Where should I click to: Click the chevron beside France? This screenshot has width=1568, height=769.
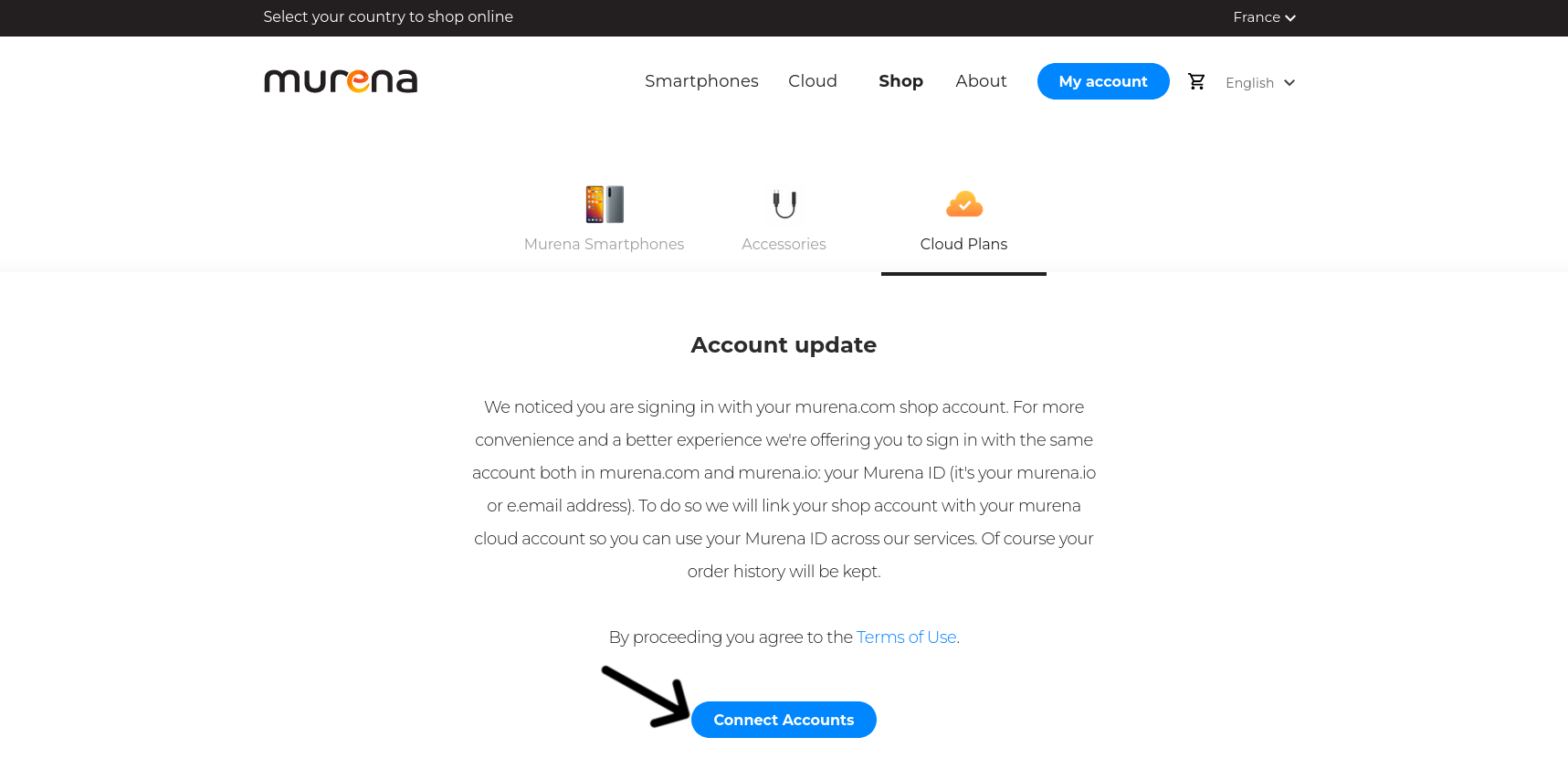1290,18
